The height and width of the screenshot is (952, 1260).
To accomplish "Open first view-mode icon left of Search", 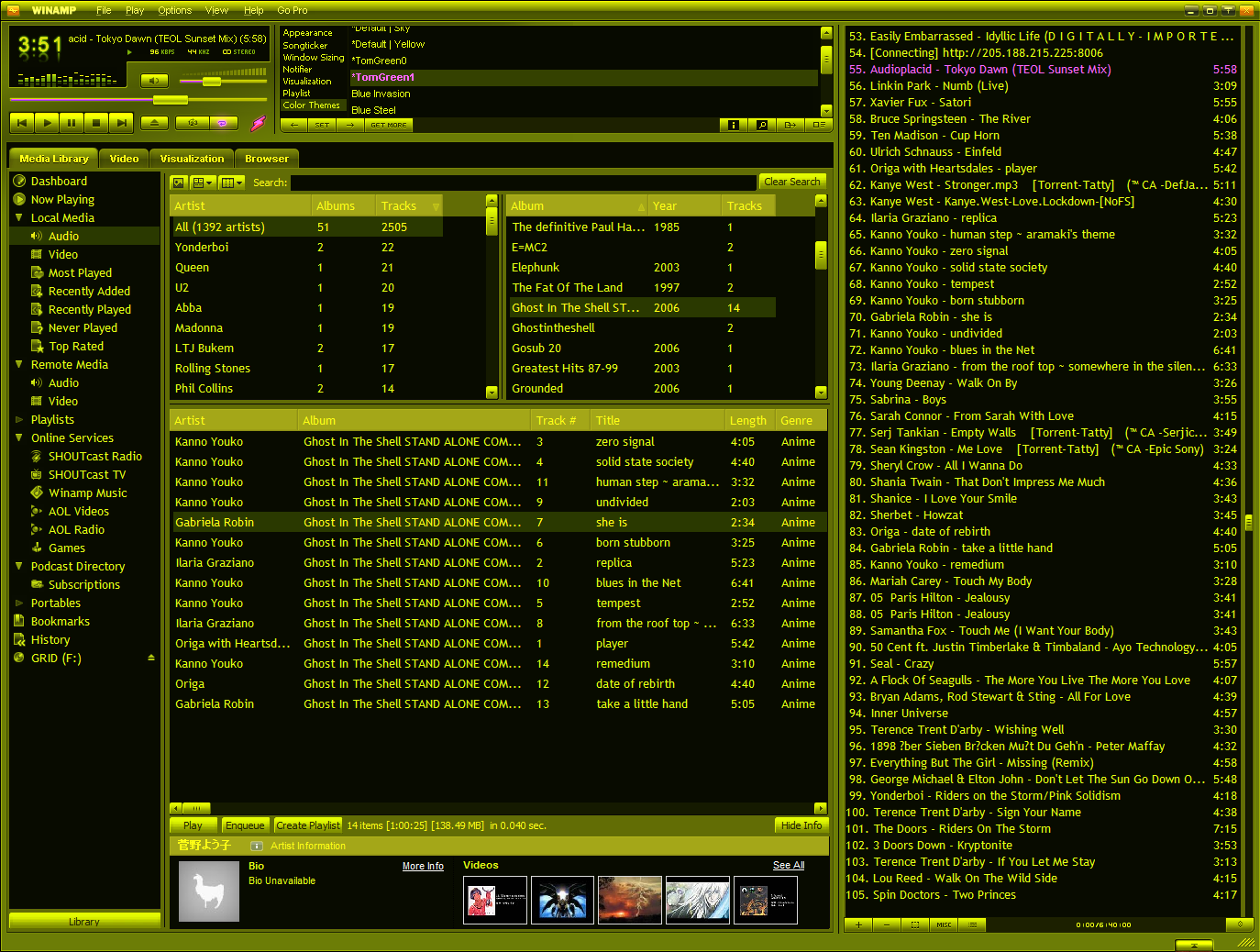I will [179, 183].
